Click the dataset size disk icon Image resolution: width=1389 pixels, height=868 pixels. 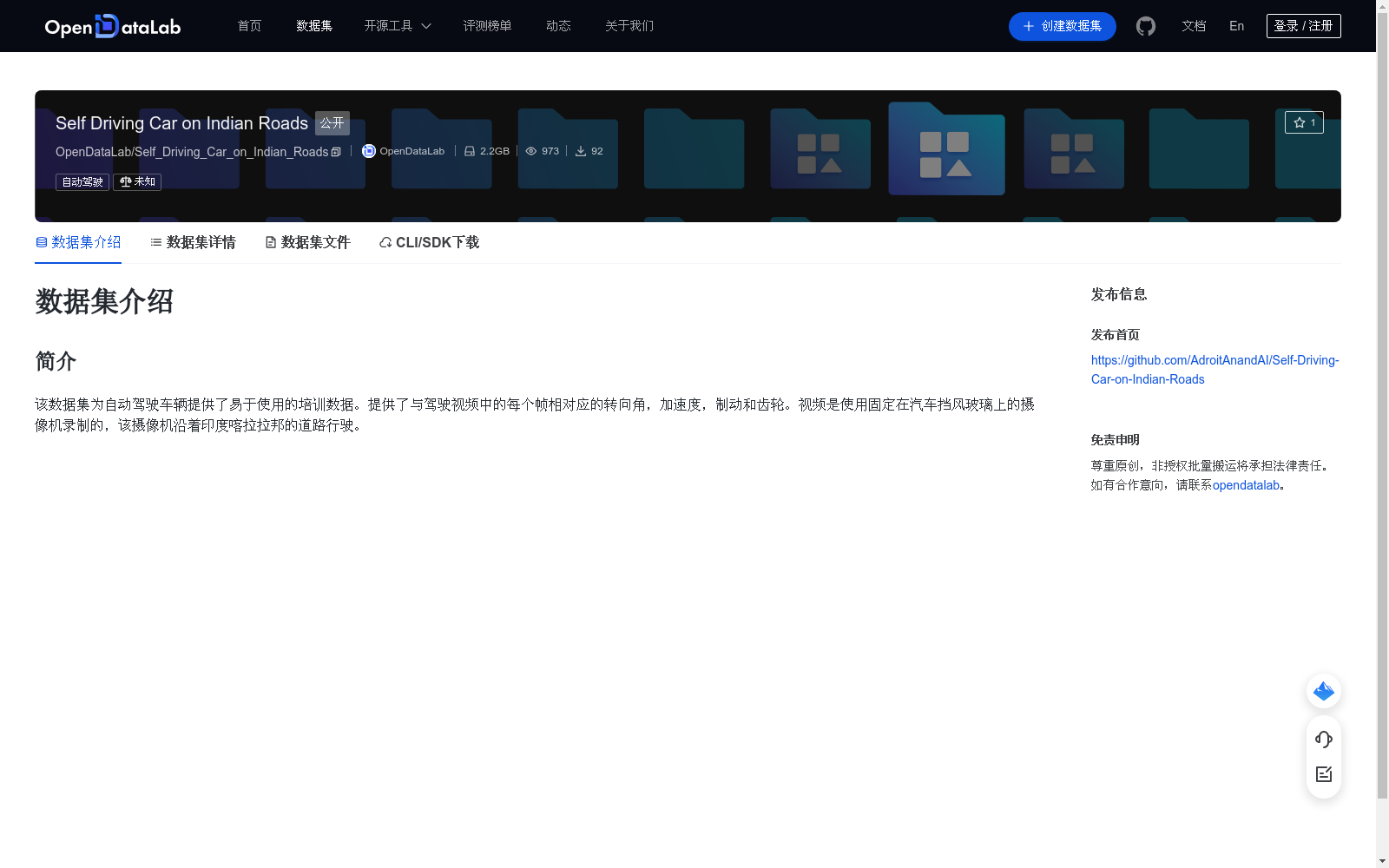470,151
